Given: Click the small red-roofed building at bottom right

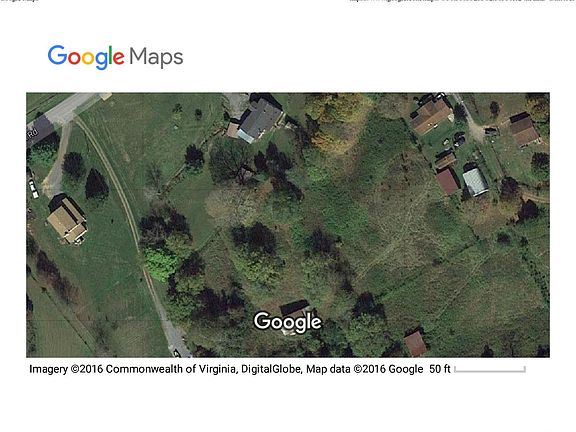Looking at the screenshot, I should [x=415, y=343].
